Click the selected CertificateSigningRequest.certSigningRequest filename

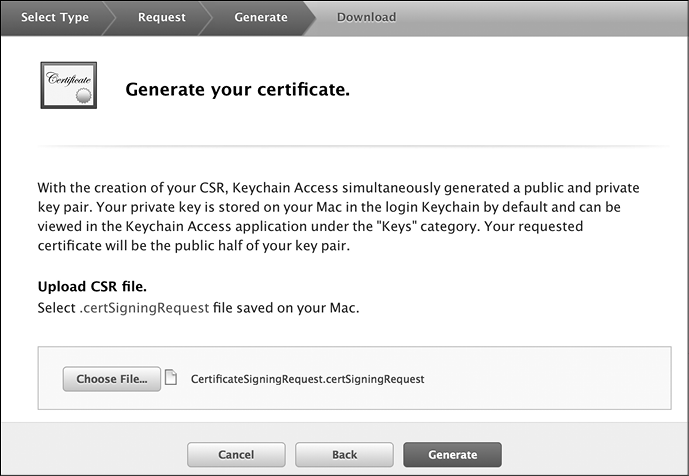[308, 379]
